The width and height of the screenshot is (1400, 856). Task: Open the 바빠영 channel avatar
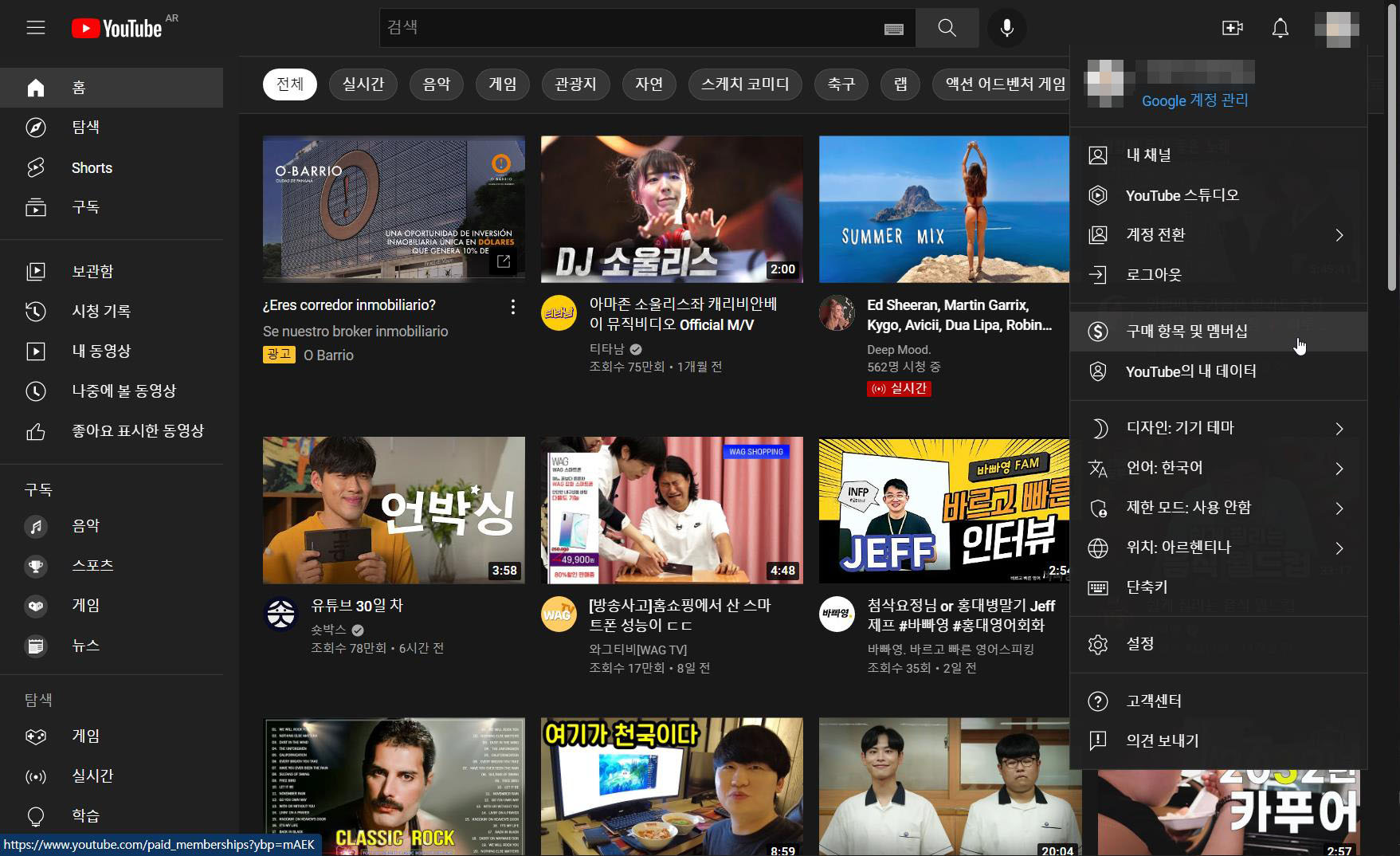pyautogui.click(x=837, y=614)
